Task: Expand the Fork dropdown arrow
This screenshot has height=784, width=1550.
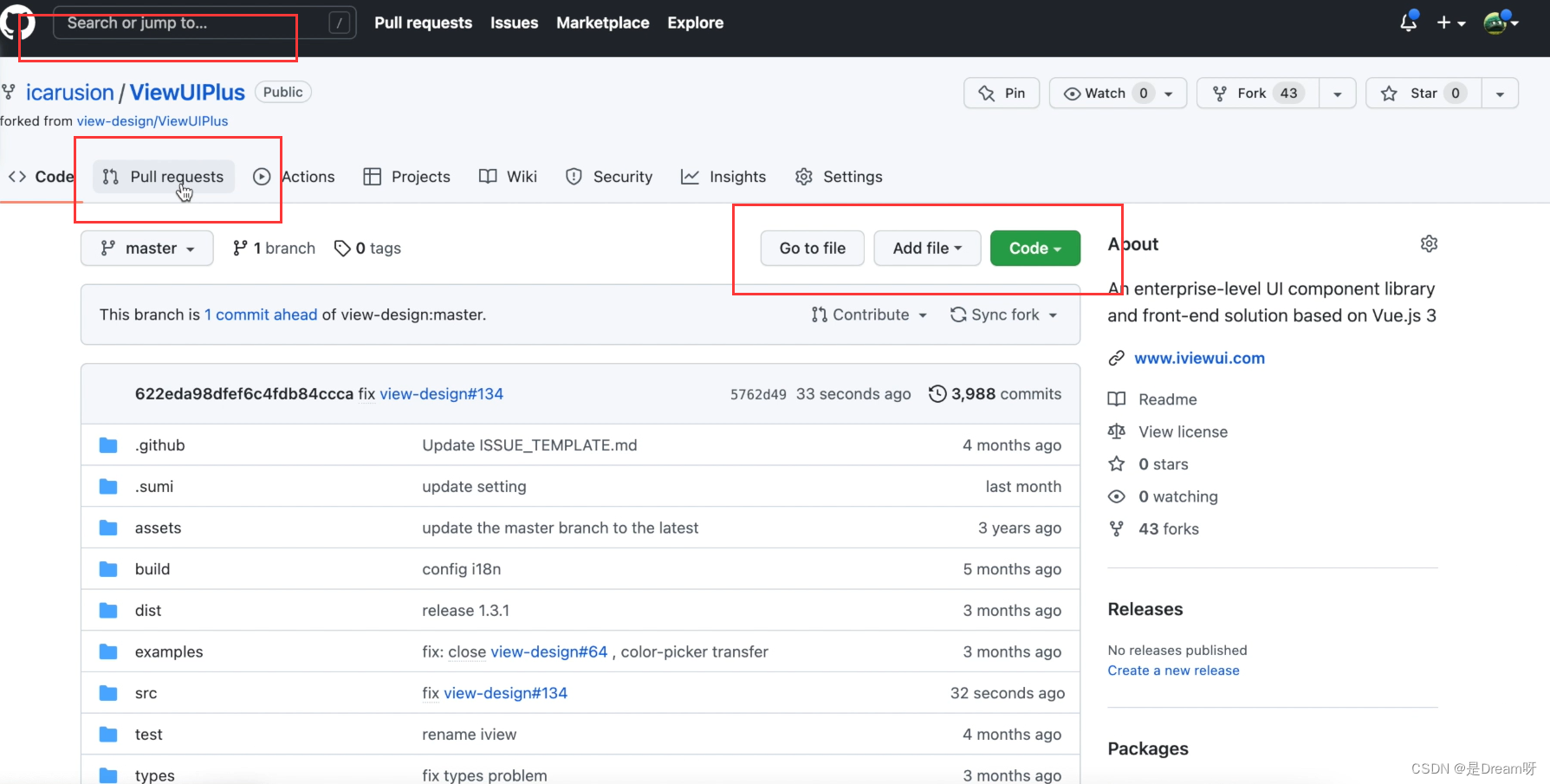Action: (x=1338, y=94)
